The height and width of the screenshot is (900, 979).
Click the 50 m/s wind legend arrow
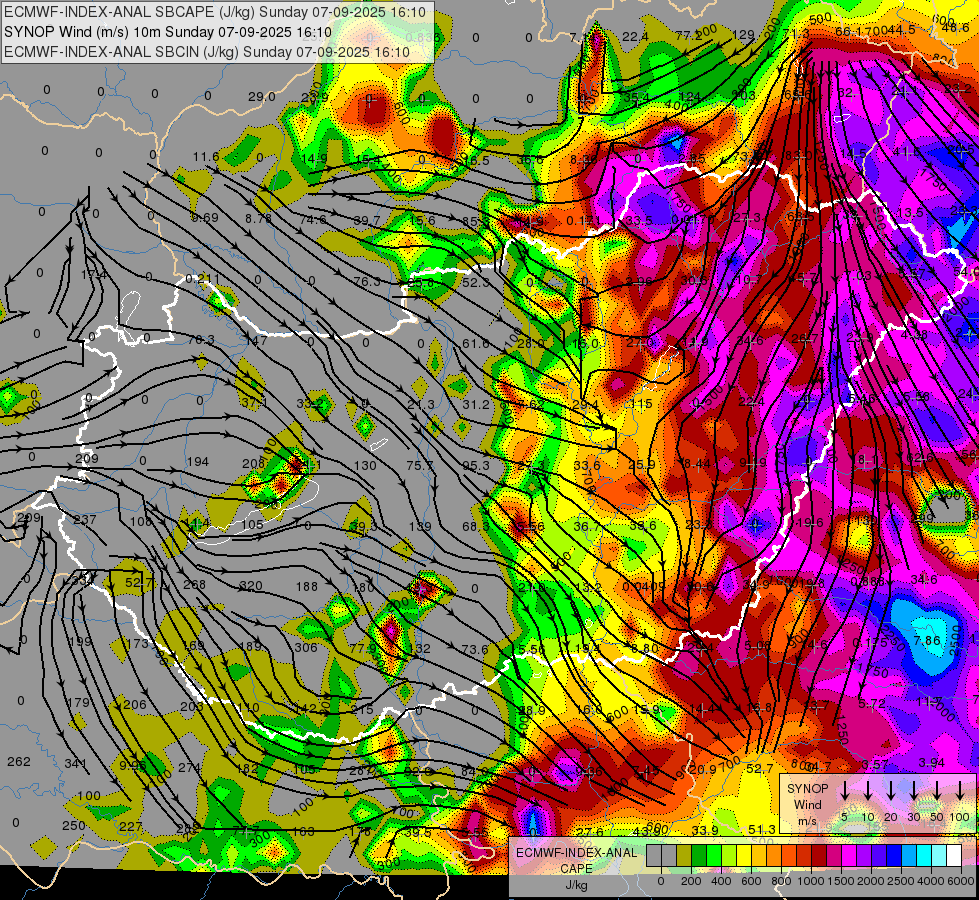pyautogui.click(x=937, y=791)
